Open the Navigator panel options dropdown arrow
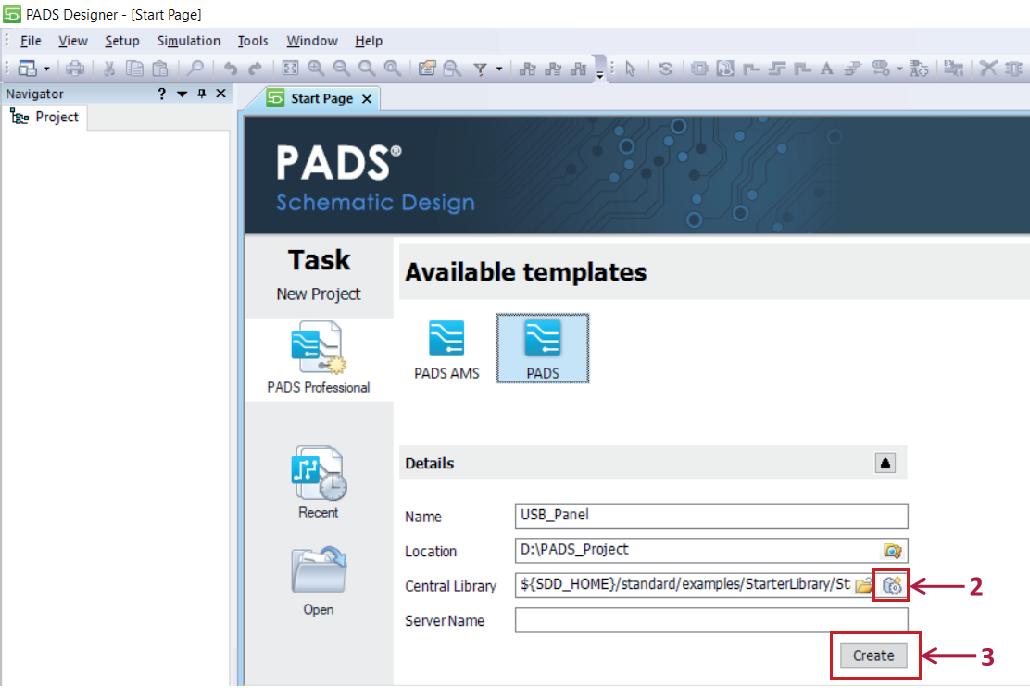 tap(182, 94)
